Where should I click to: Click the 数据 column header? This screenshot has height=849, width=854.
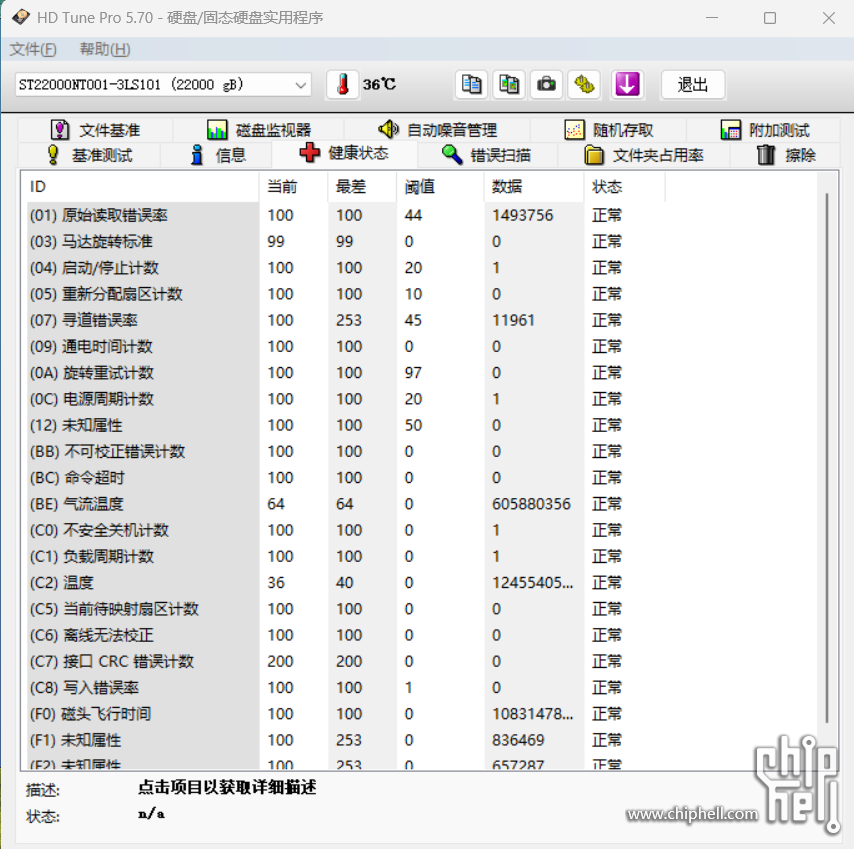534,187
